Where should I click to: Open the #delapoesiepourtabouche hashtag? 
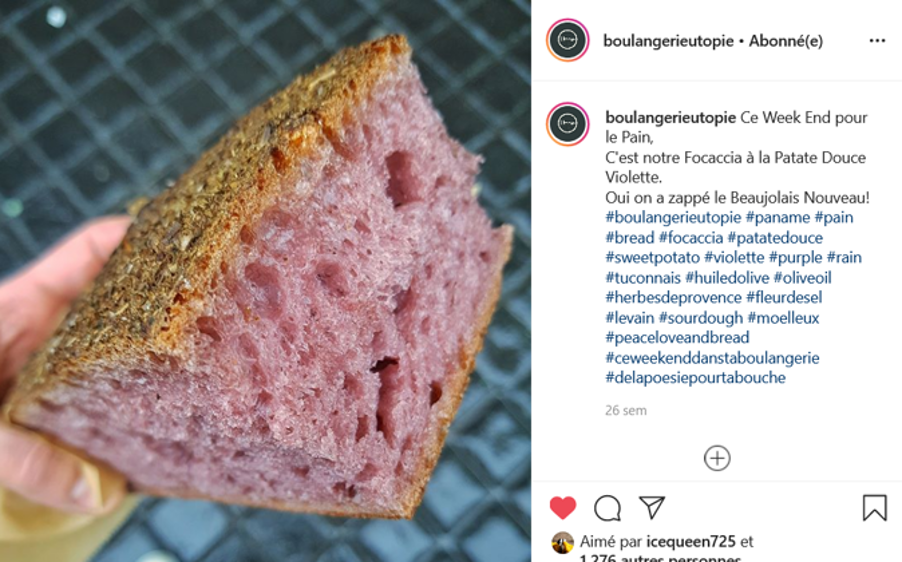[x=695, y=377]
